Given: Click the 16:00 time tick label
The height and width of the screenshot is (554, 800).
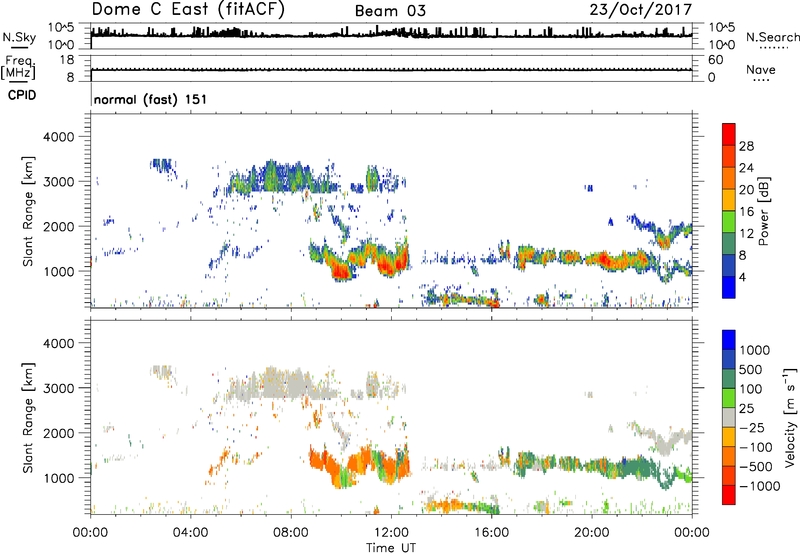Looking at the screenshot, I should [491, 533].
